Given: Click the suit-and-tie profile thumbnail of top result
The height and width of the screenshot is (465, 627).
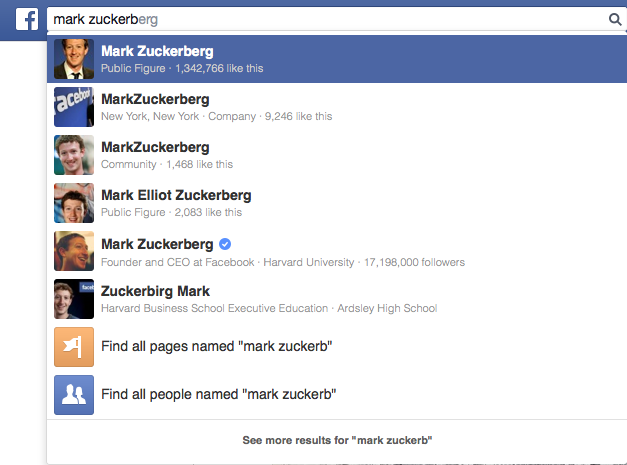Looking at the screenshot, I should tap(74, 59).
